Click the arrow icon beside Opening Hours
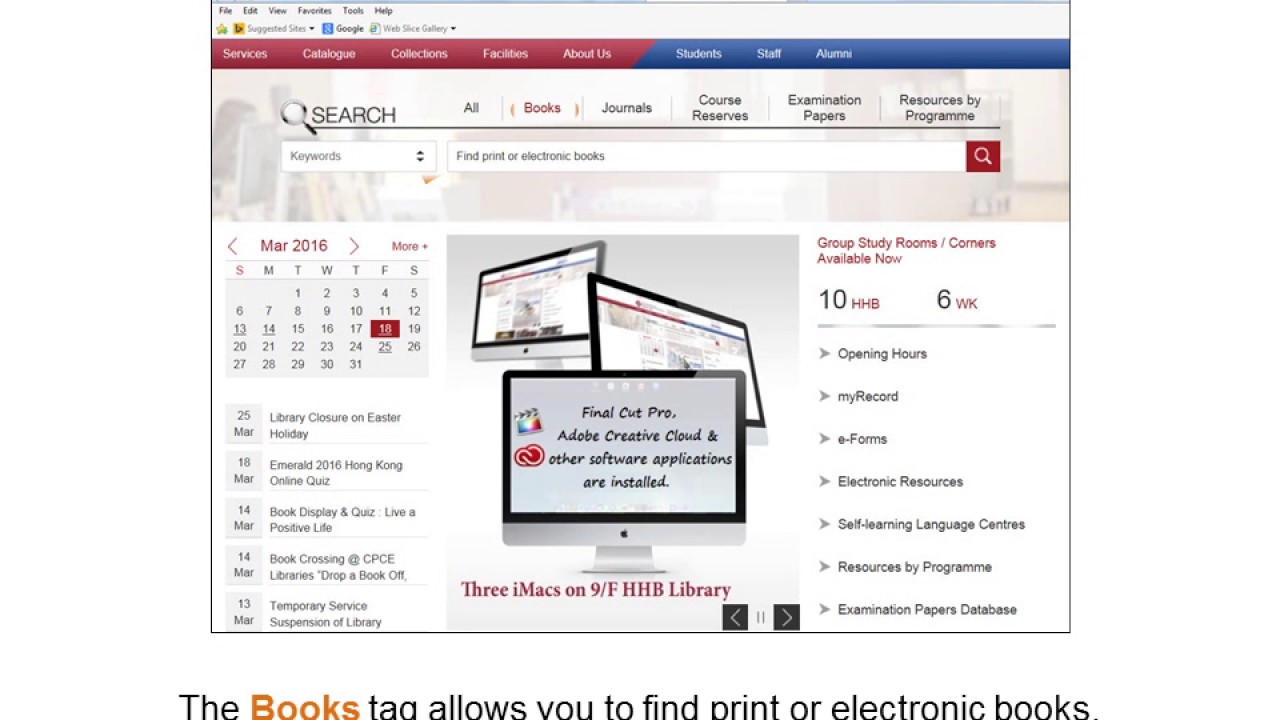The image size is (1280, 720). click(824, 353)
